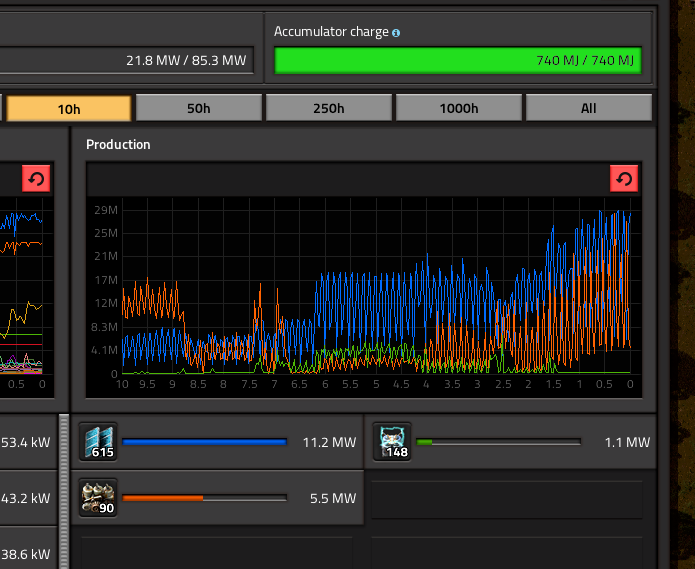Choose the 1000h timeframe
The width and height of the screenshot is (695, 569).
[x=458, y=108]
